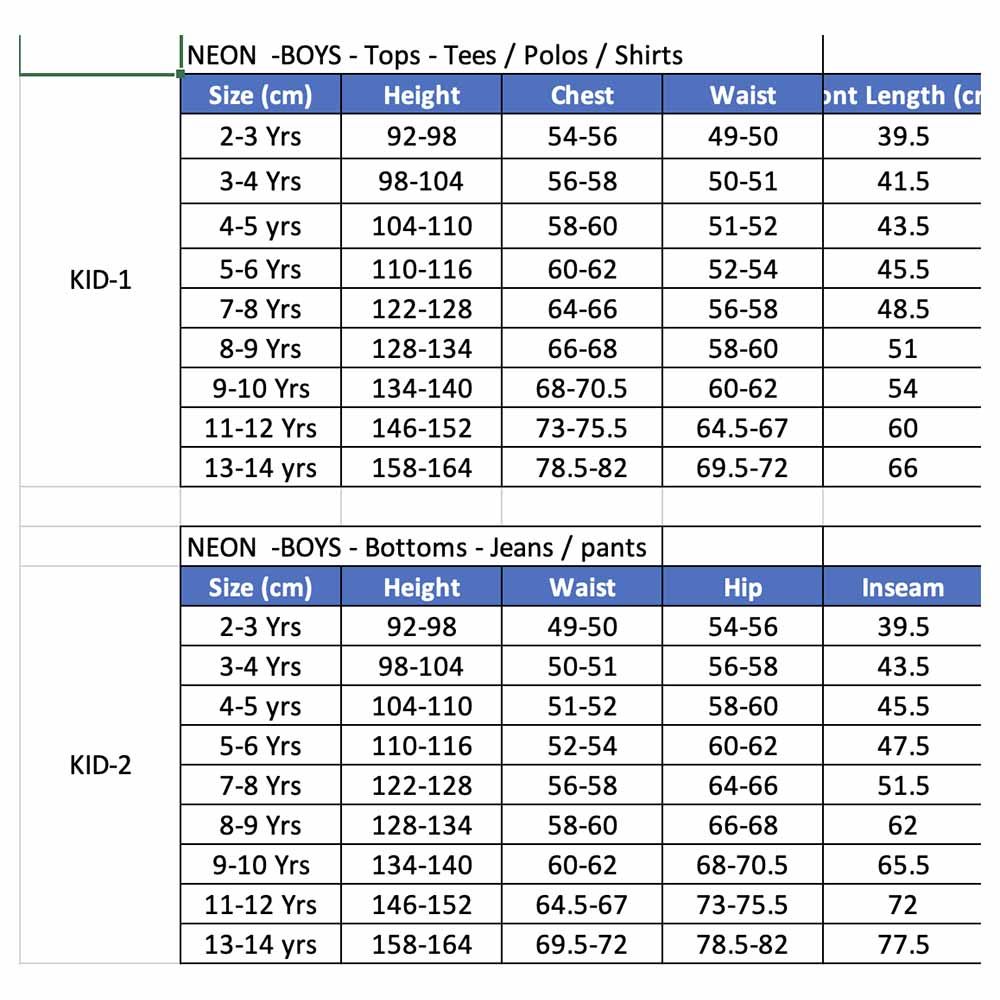
Task: Click the Tops Tees / Polos / Shirts title cell
Action: point(501,55)
